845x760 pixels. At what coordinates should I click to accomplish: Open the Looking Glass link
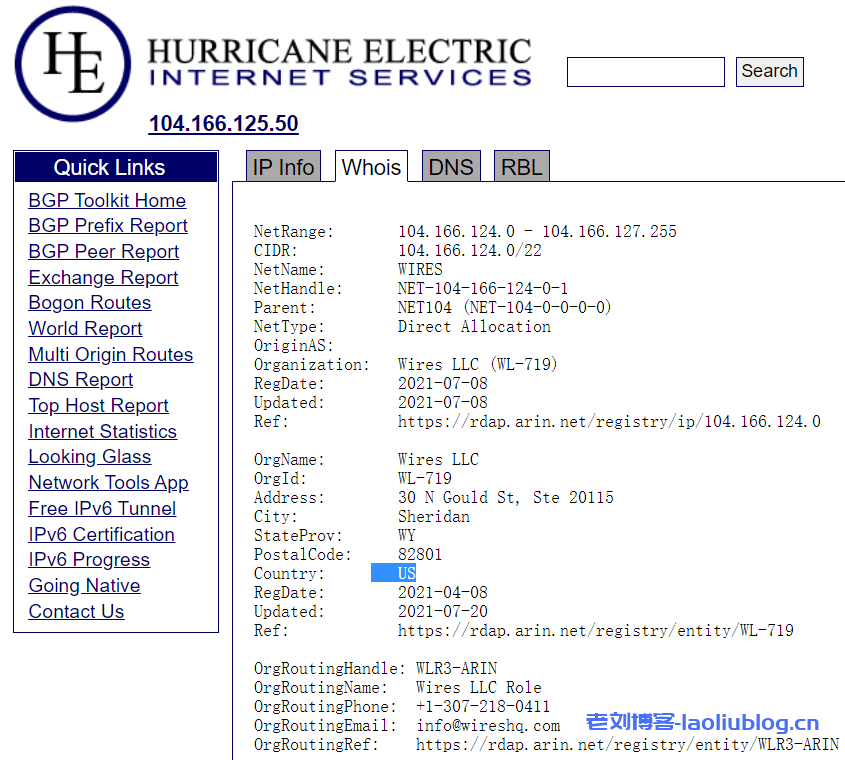point(90,457)
